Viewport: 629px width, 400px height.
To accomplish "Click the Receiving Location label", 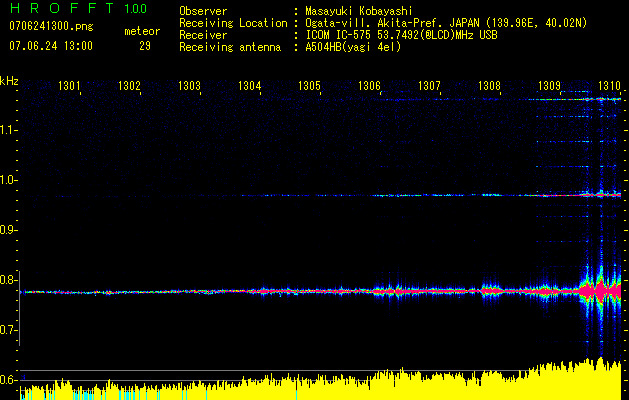I will pos(233,23).
